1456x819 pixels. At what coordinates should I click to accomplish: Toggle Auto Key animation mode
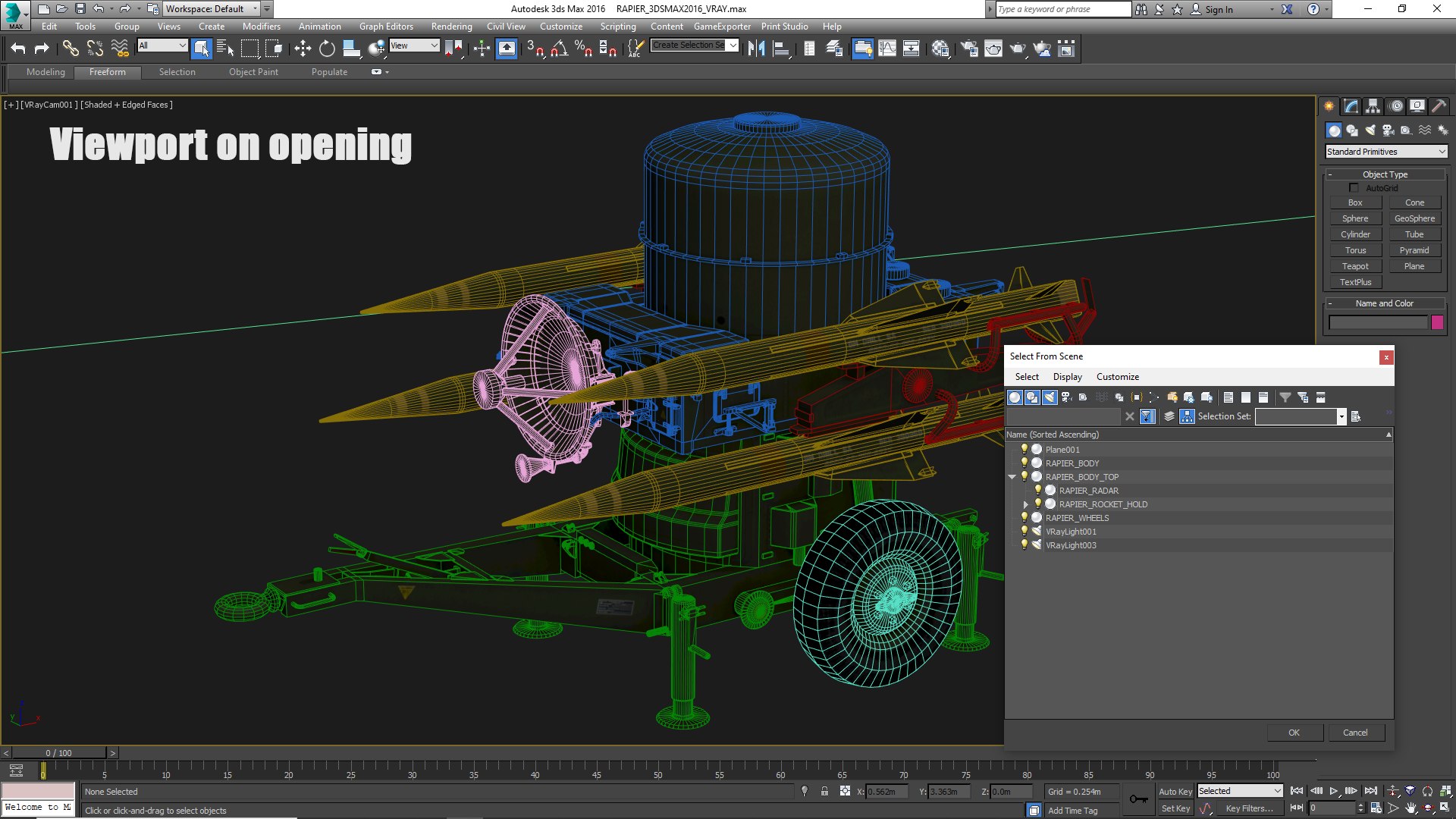[x=1175, y=791]
